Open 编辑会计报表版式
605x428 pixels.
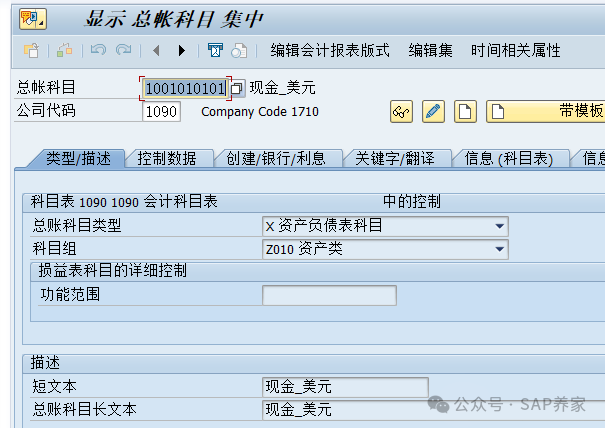(x=330, y=51)
